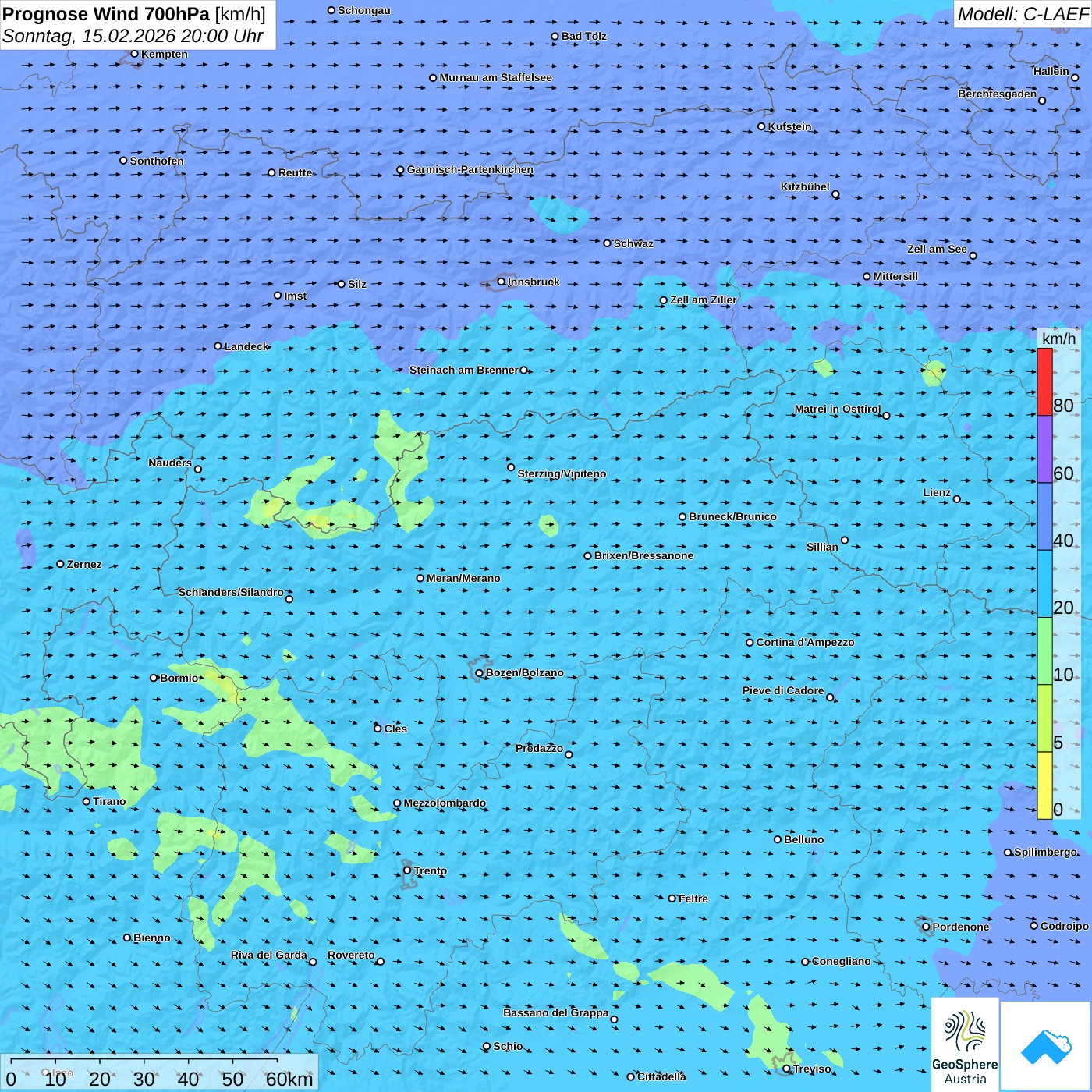Viewport: 1092px width, 1092px height.
Task: Click the 'Codroipo' label
Action: click(x=1064, y=926)
